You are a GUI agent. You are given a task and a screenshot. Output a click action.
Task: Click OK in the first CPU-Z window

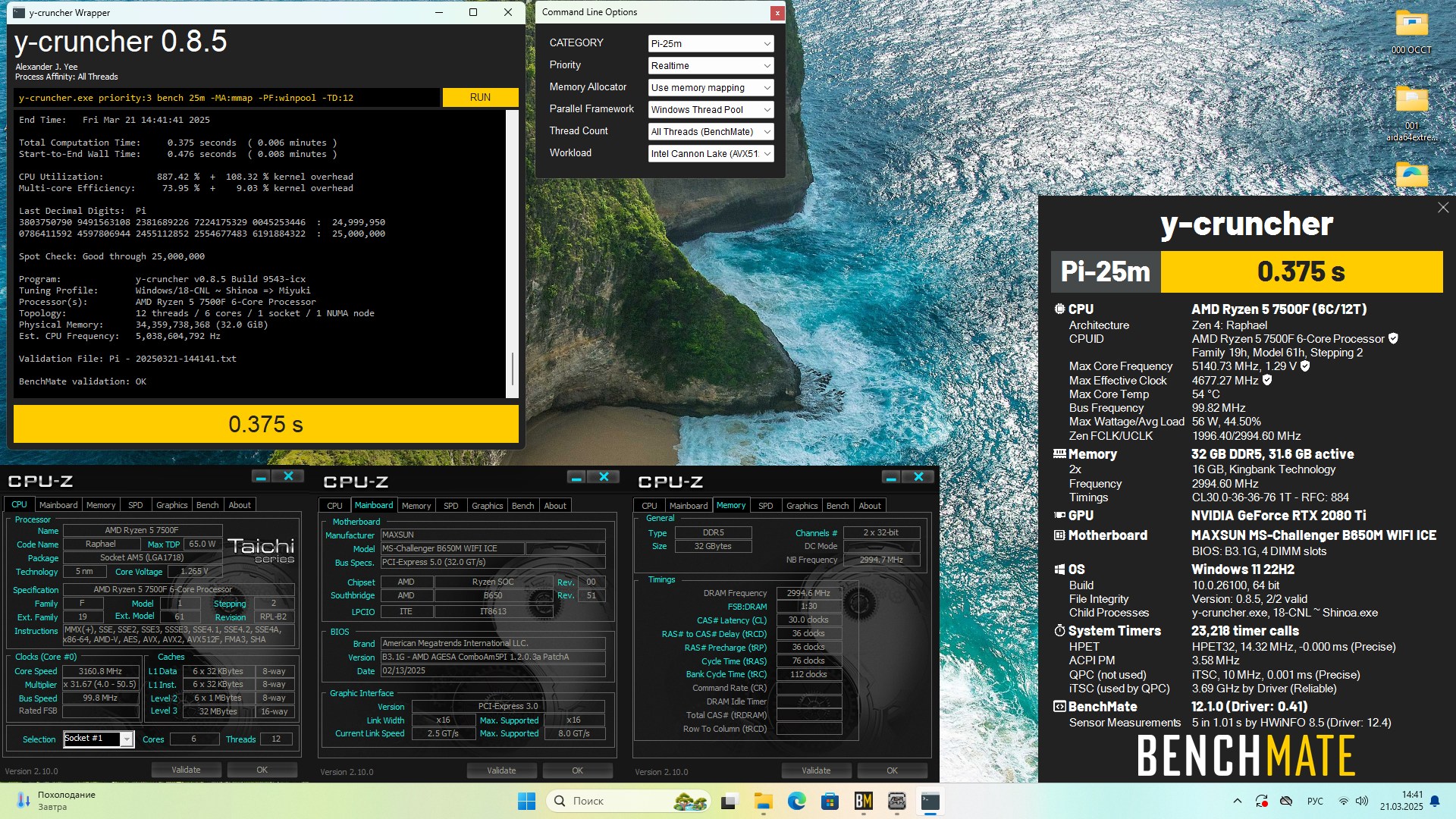tap(262, 770)
